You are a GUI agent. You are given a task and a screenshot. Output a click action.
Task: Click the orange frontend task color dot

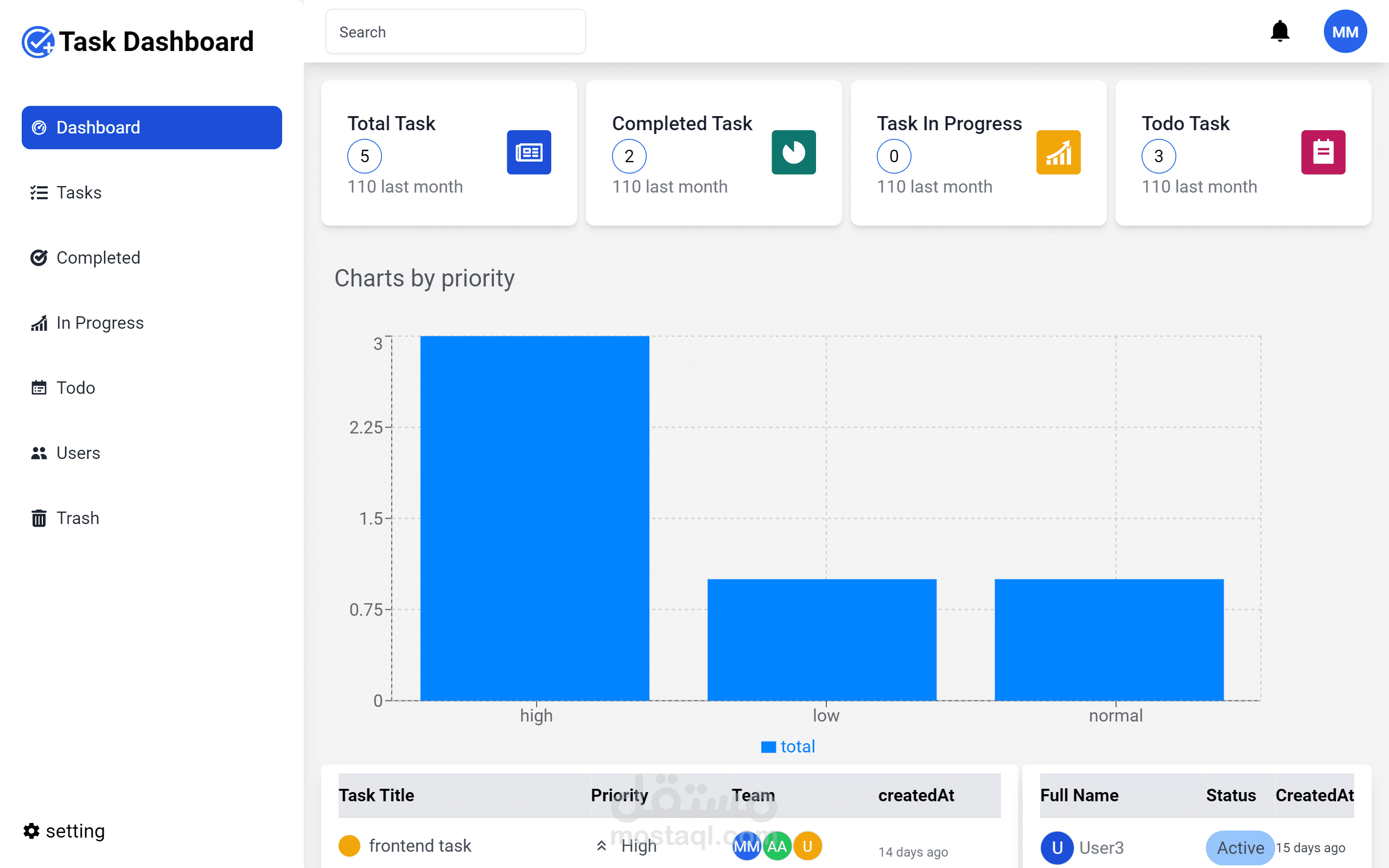[x=349, y=846]
